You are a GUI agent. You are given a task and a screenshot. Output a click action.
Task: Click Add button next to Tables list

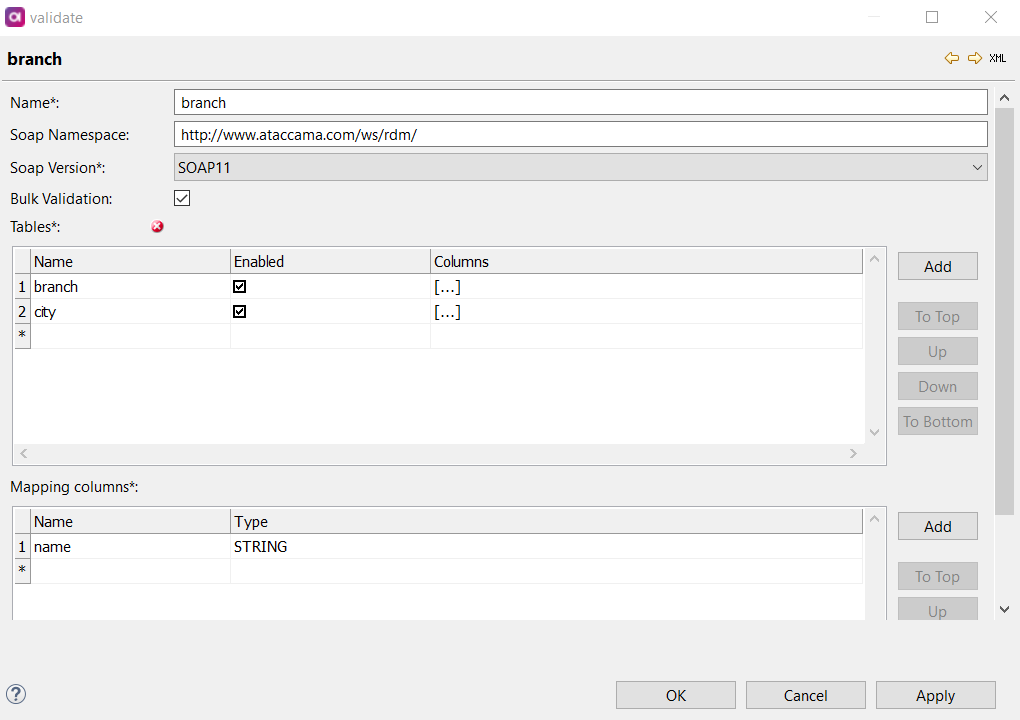(937, 266)
